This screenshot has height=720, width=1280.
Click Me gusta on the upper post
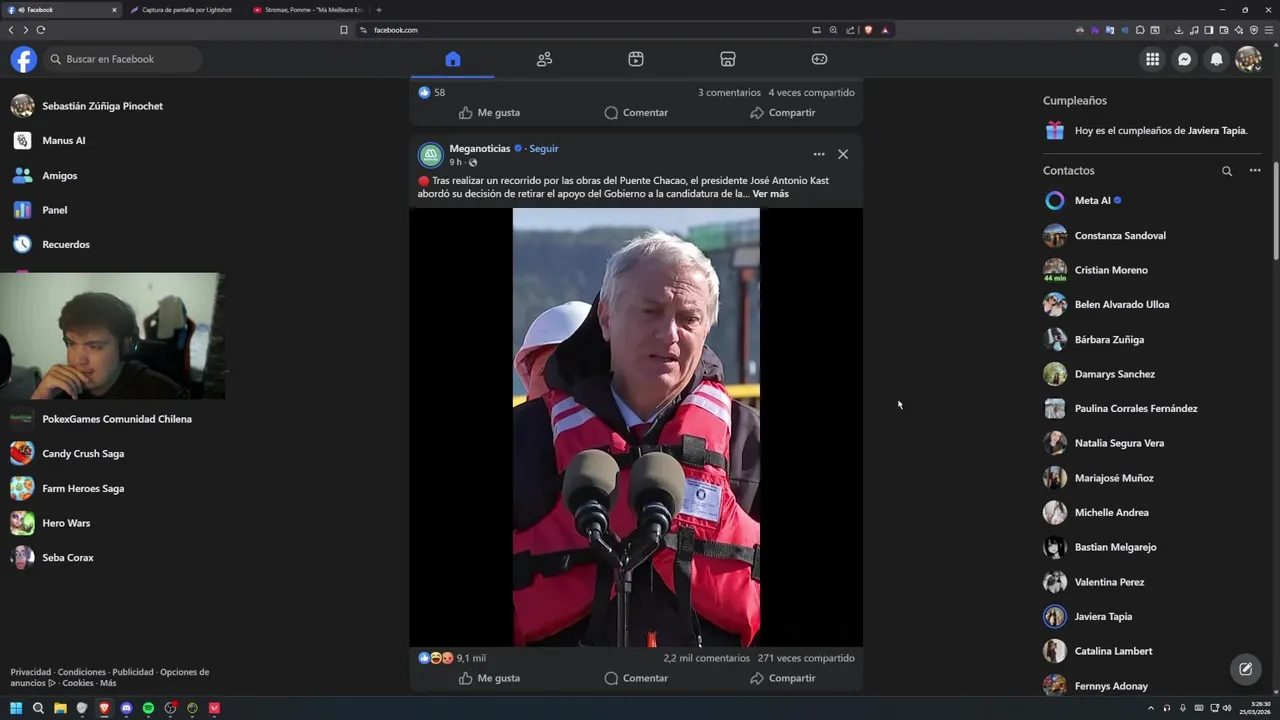[489, 113]
